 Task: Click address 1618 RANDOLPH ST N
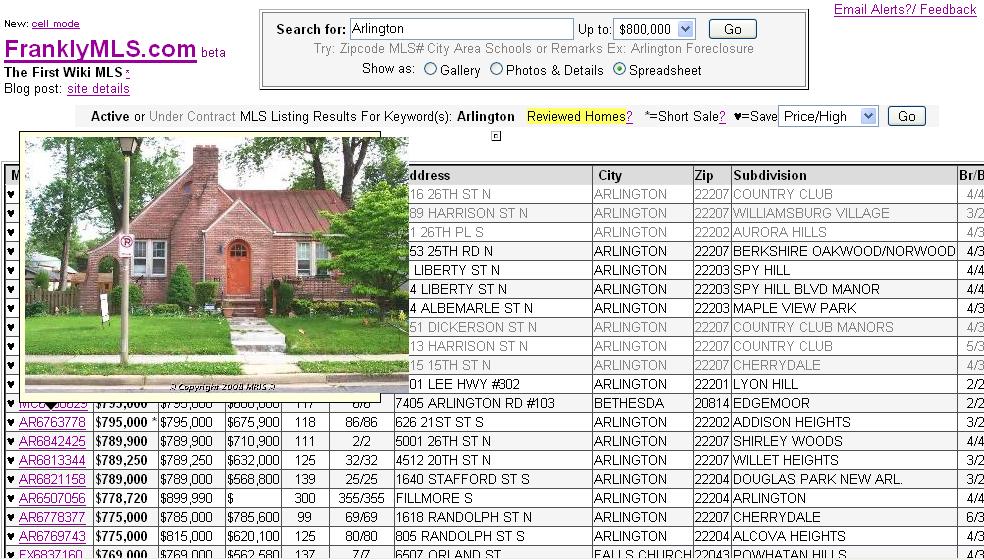(463, 517)
